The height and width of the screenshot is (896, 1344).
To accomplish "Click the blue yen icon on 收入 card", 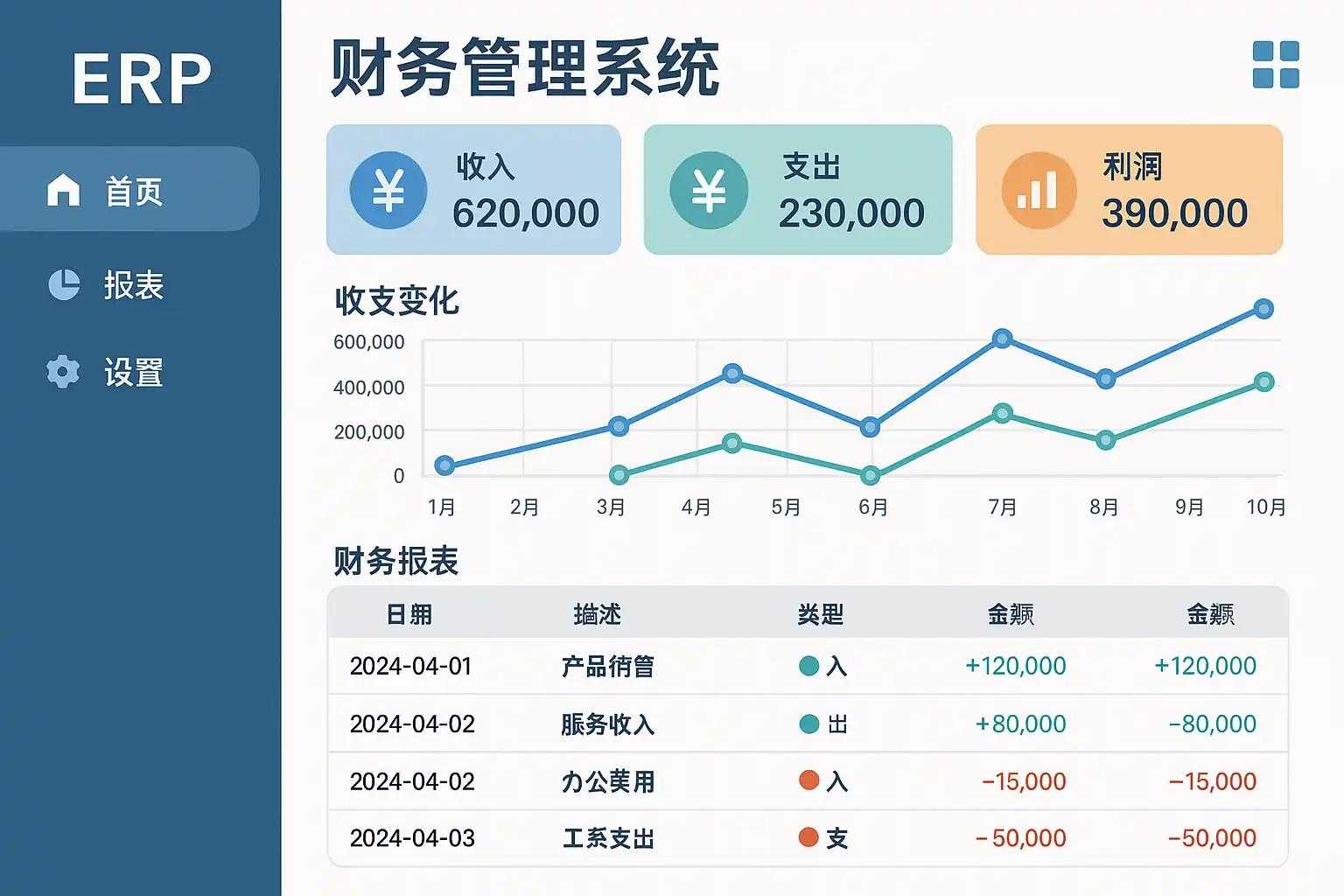I will [x=388, y=190].
